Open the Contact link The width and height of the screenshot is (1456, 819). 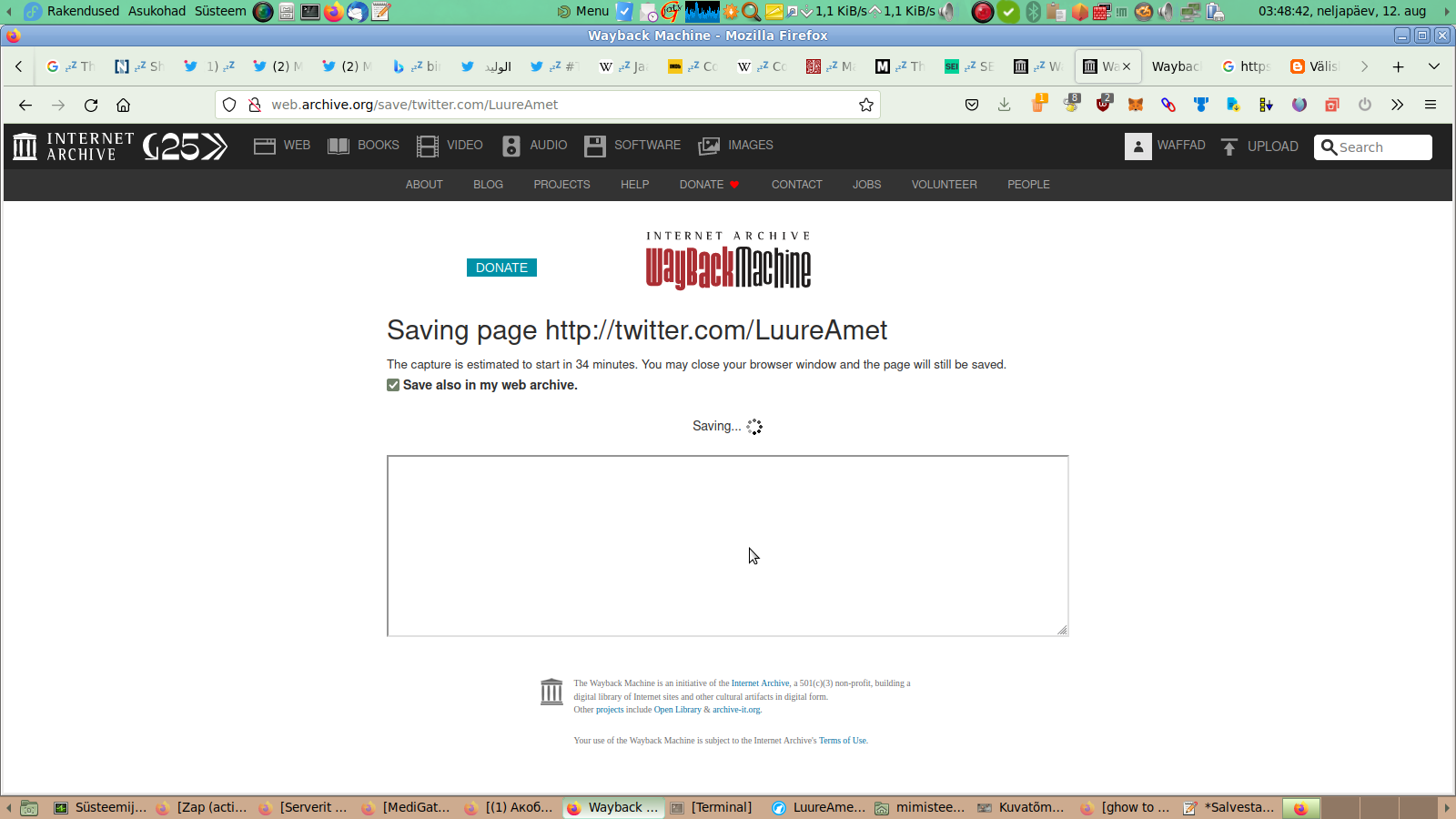pyautogui.click(x=797, y=185)
